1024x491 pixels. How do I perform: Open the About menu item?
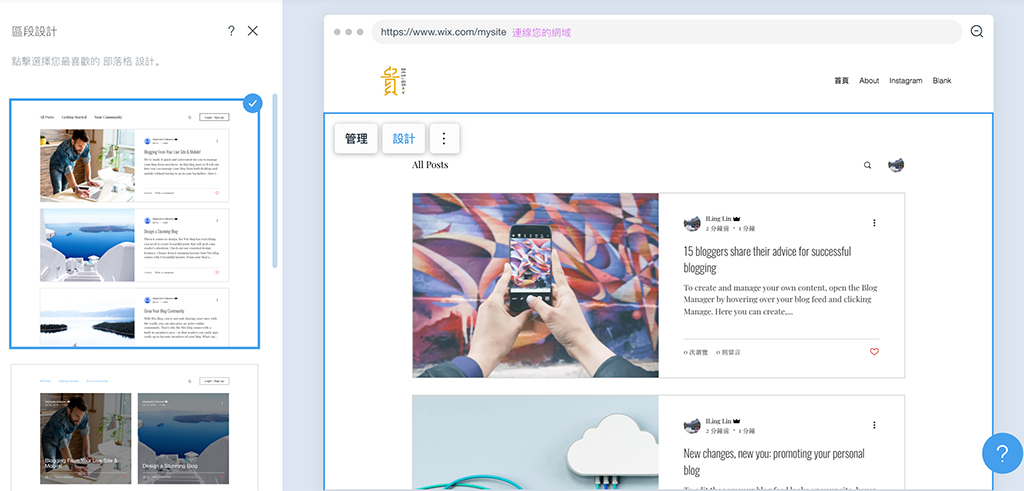tap(869, 81)
